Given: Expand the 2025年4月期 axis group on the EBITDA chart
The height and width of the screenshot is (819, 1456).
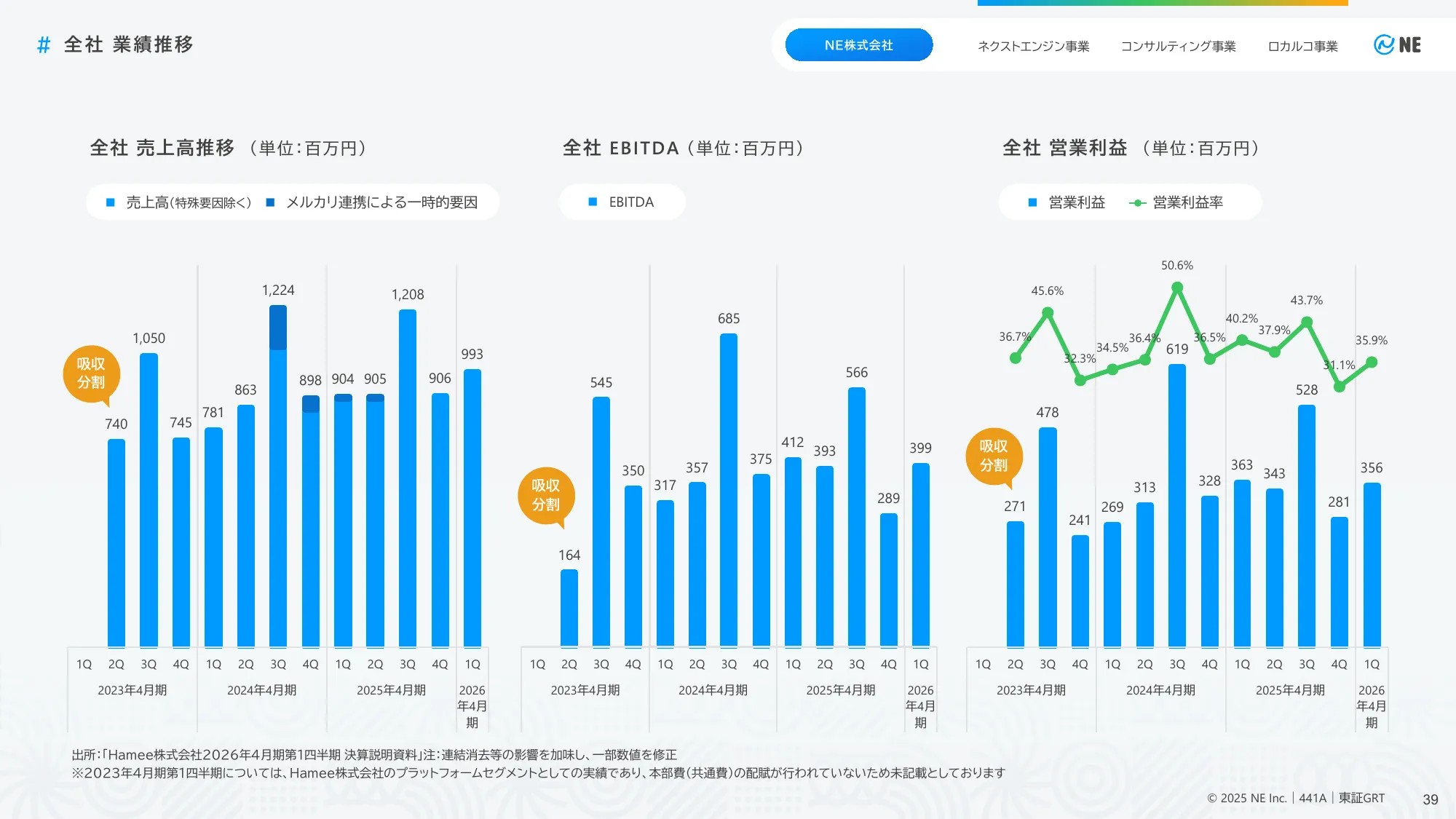Looking at the screenshot, I should 839,688.
